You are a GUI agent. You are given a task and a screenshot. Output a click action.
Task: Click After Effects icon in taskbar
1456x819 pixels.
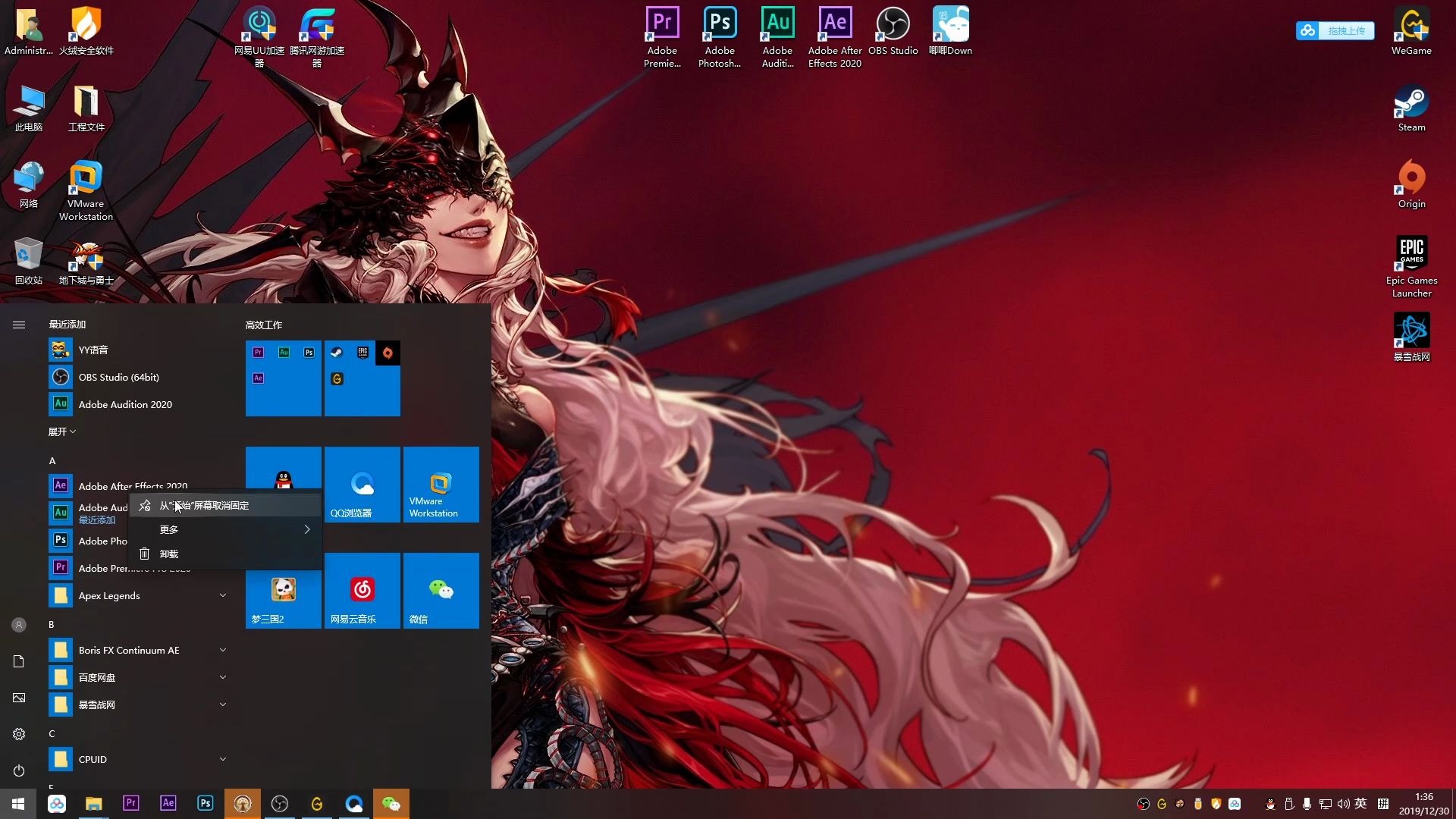(x=168, y=803)
